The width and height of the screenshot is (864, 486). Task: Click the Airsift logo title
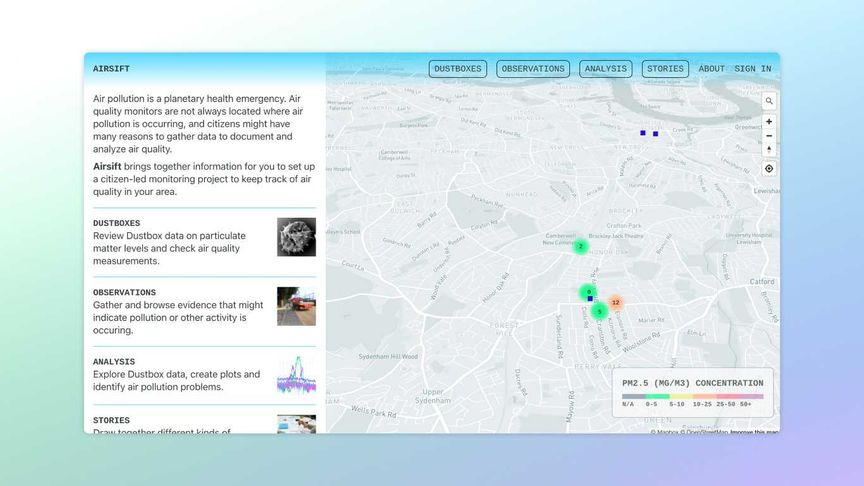111,69
